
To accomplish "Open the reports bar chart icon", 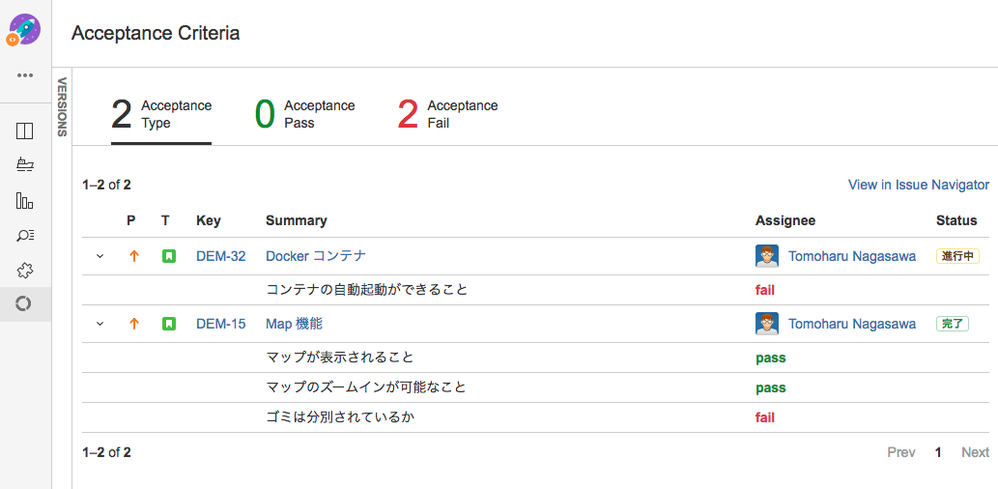I will click(24, 202).
